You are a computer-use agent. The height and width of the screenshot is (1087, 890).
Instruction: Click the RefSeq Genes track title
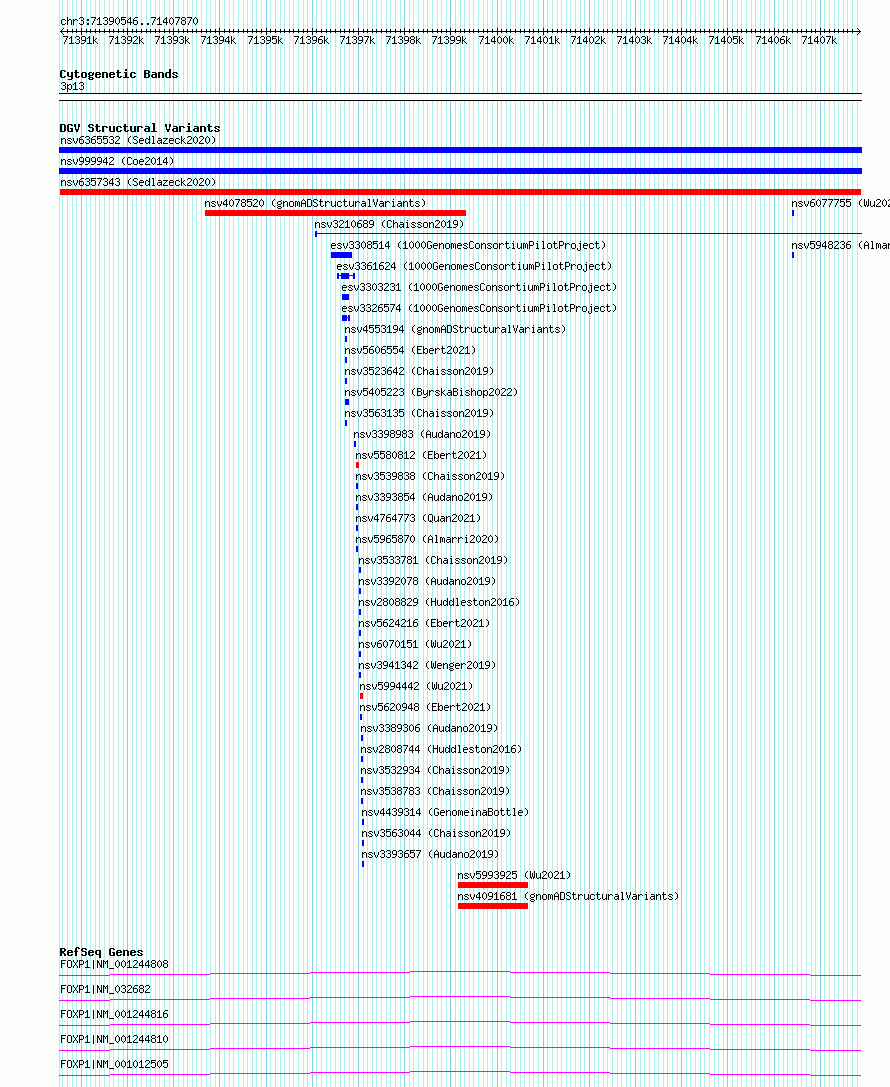point(101,952)
